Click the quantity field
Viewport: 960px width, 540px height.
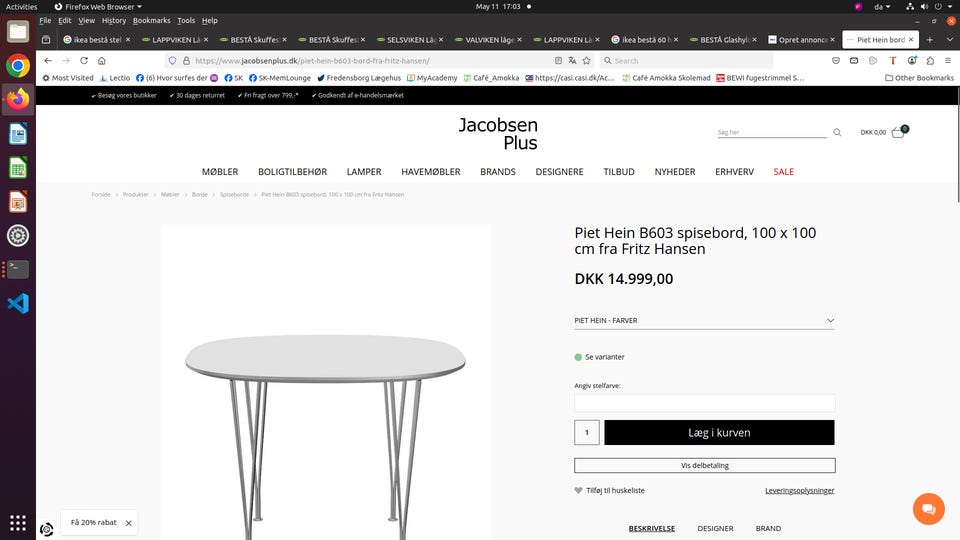[x=587, y=433]
